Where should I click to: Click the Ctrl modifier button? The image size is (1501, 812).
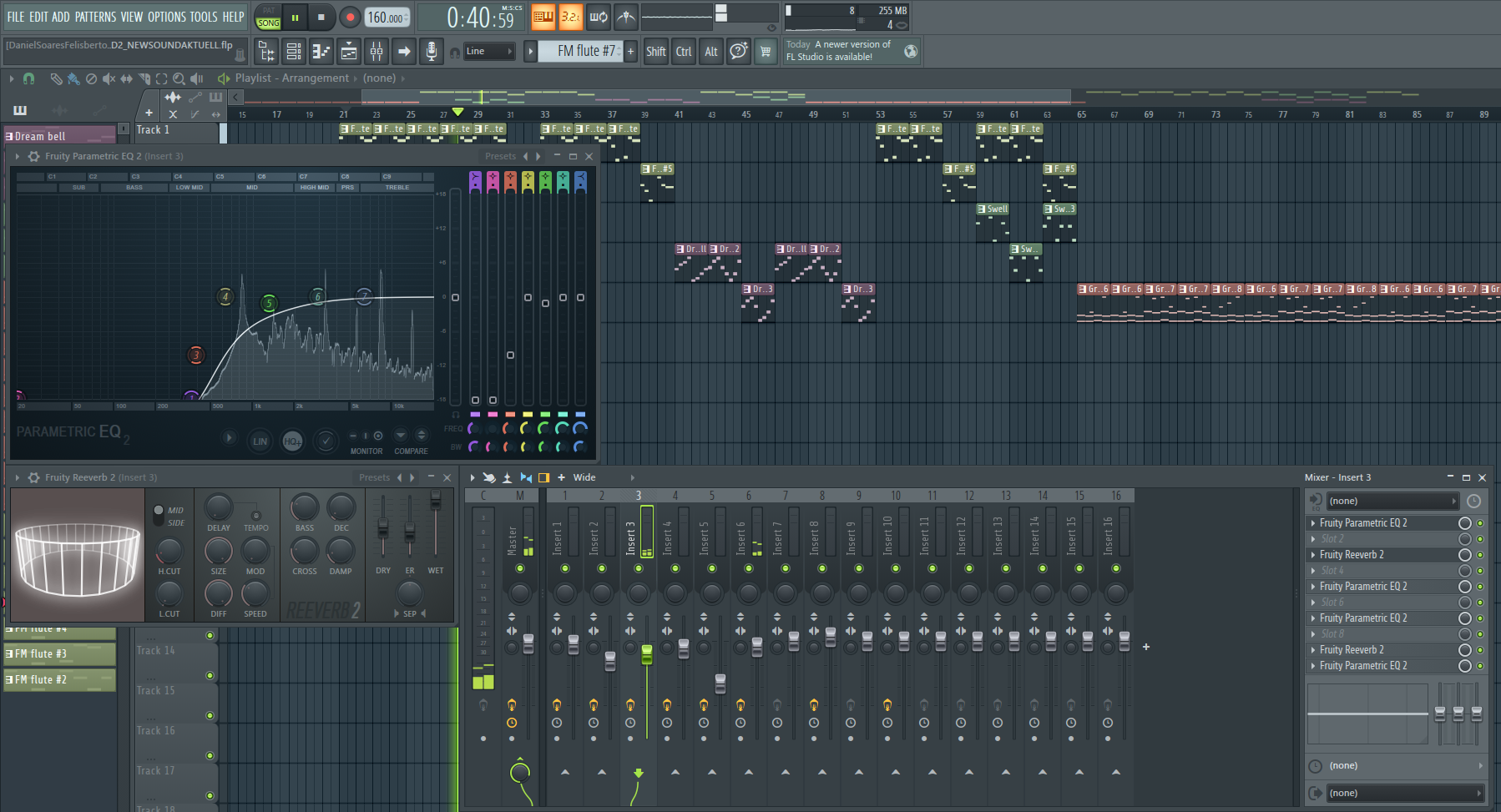[x=684, y=52]
